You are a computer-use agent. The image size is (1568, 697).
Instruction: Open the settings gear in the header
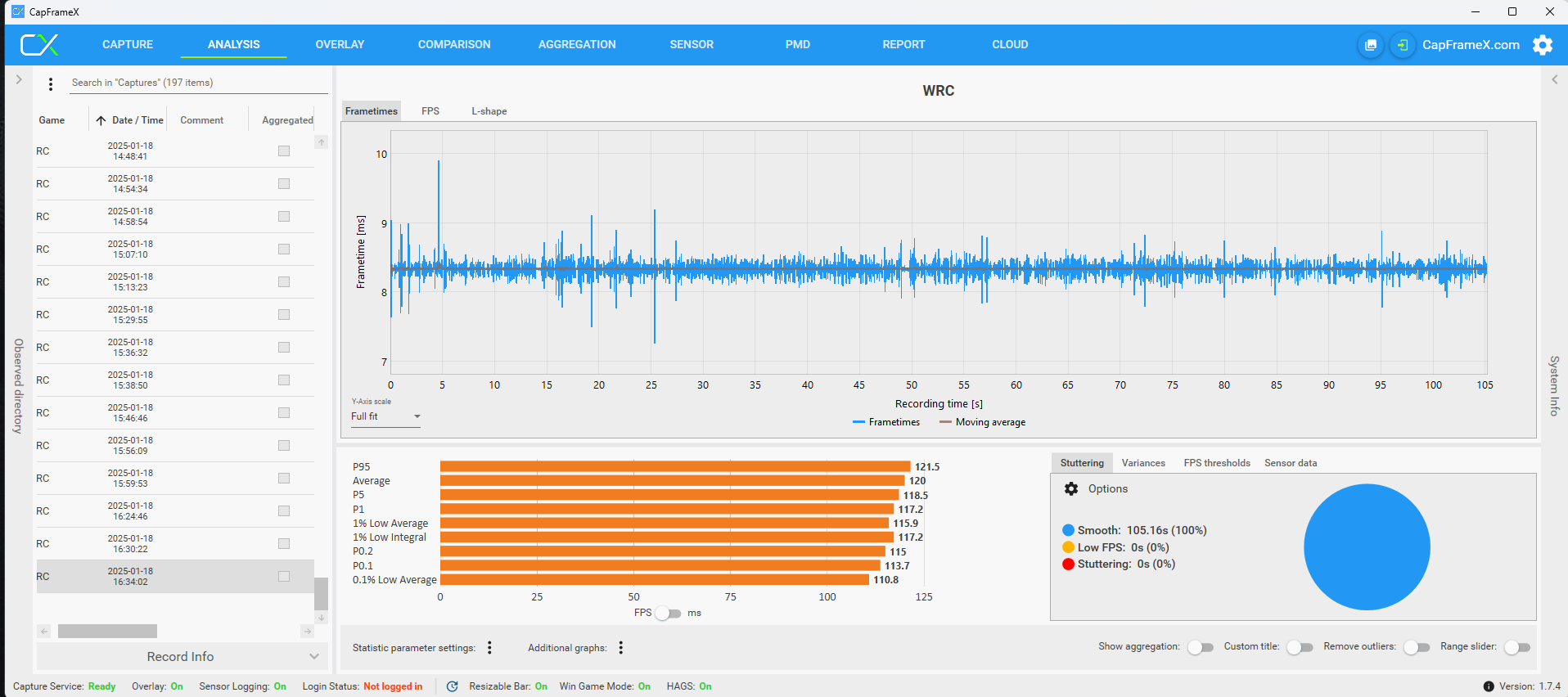pos(1542,45)
